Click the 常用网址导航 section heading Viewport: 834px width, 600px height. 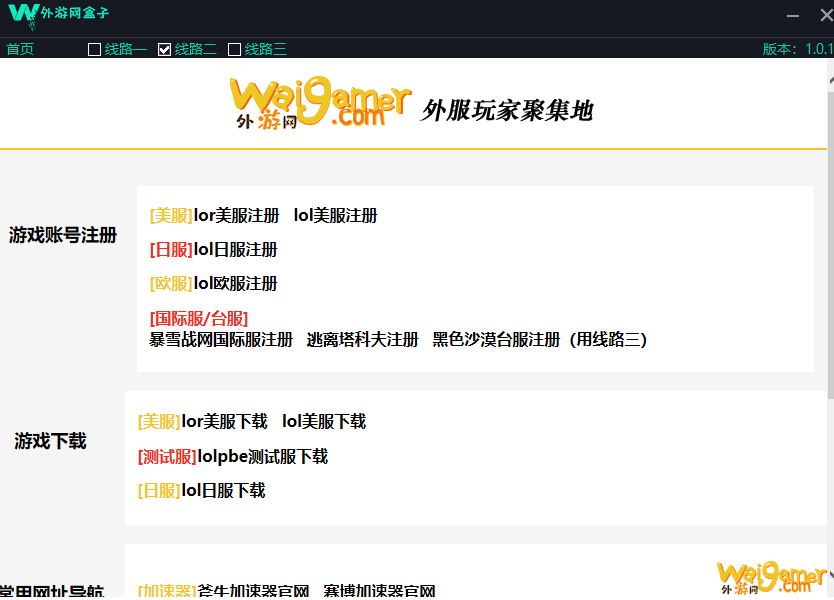52,591
